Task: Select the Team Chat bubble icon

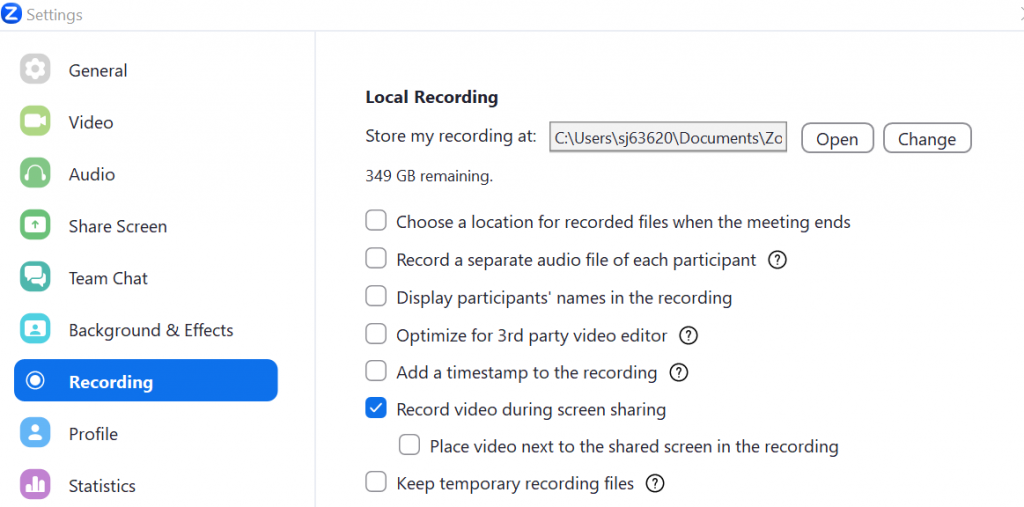Action: click(35, 278)
